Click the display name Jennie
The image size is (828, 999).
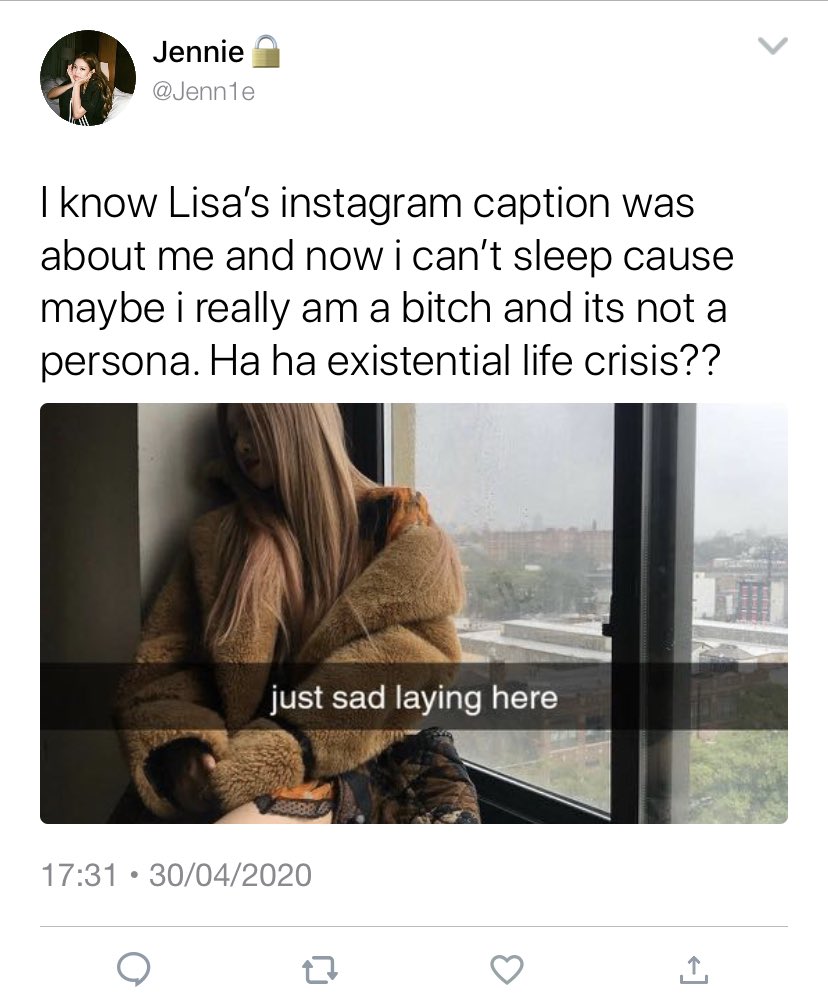tap(198, 52)
